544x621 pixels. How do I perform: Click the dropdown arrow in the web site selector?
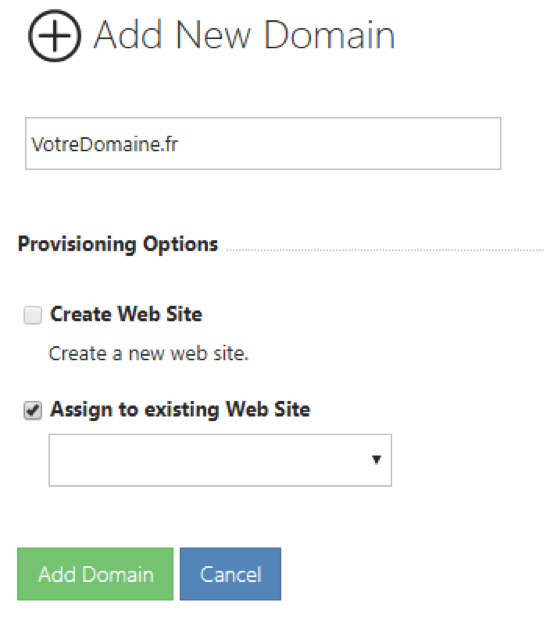tap(376, 459)
